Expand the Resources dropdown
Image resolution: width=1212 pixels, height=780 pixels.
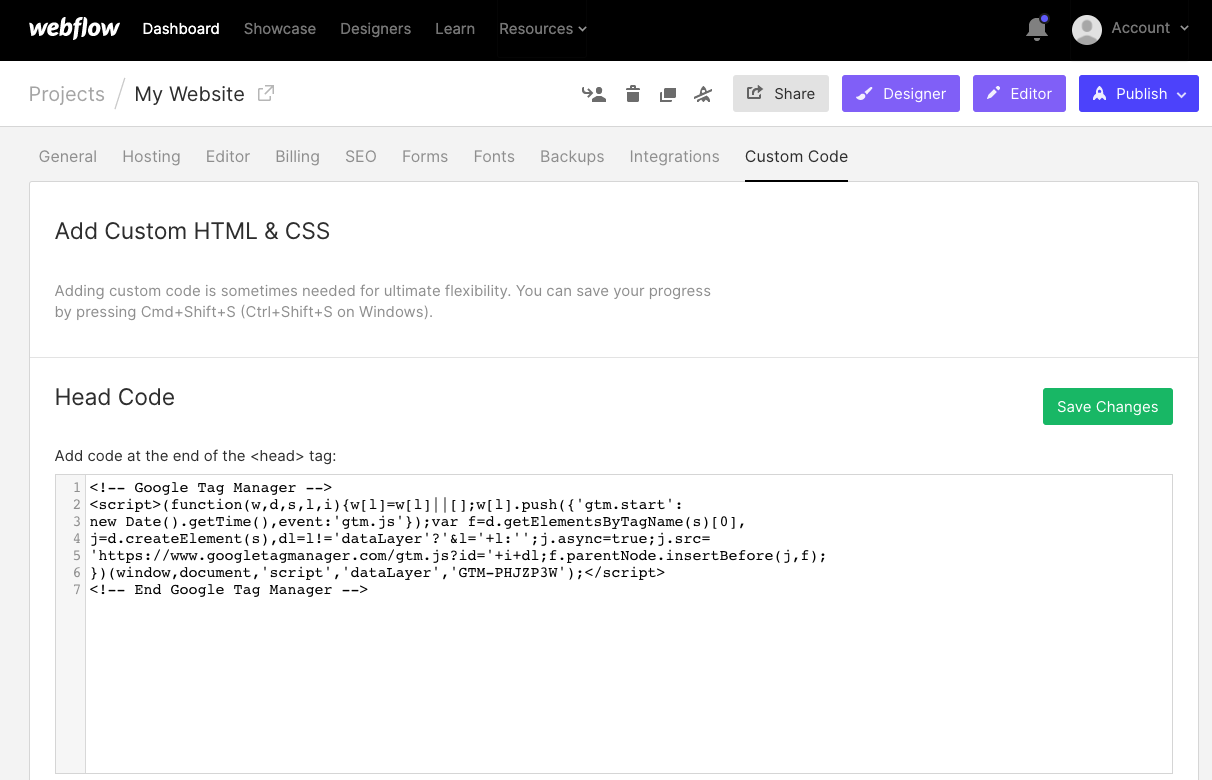coord(543,29)
